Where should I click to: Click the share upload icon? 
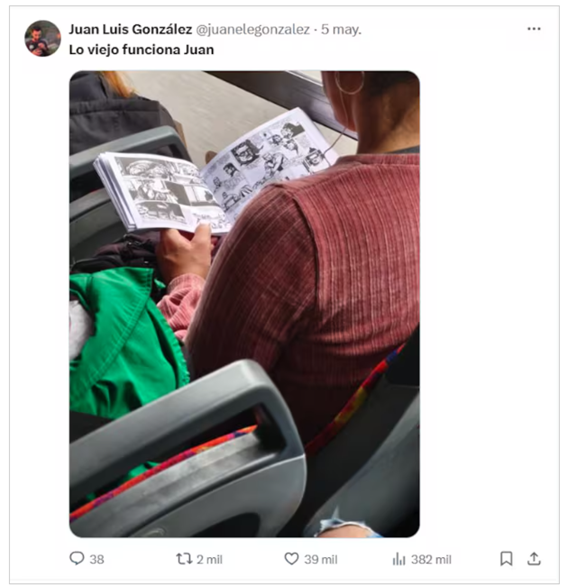[x=534, y=559]
